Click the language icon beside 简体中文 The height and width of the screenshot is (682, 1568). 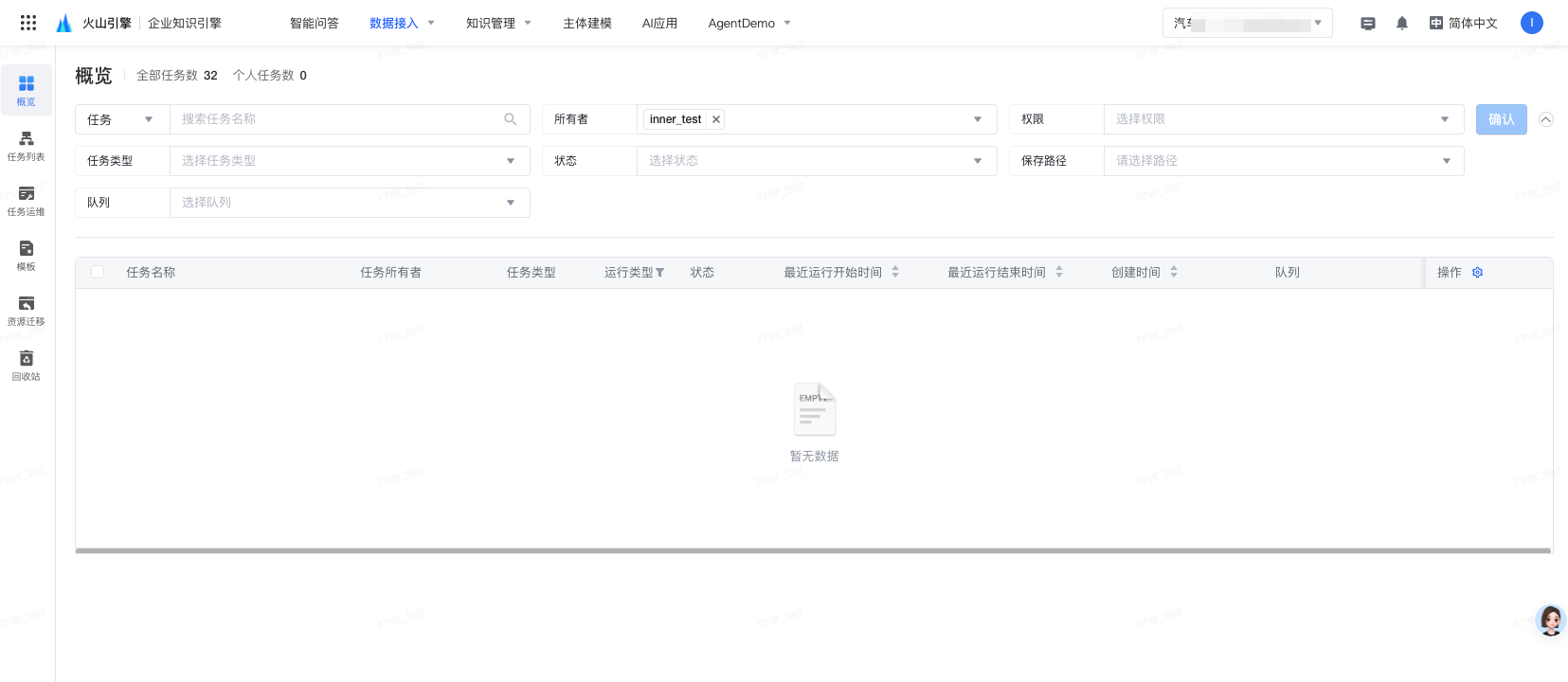coord(1436,23)
